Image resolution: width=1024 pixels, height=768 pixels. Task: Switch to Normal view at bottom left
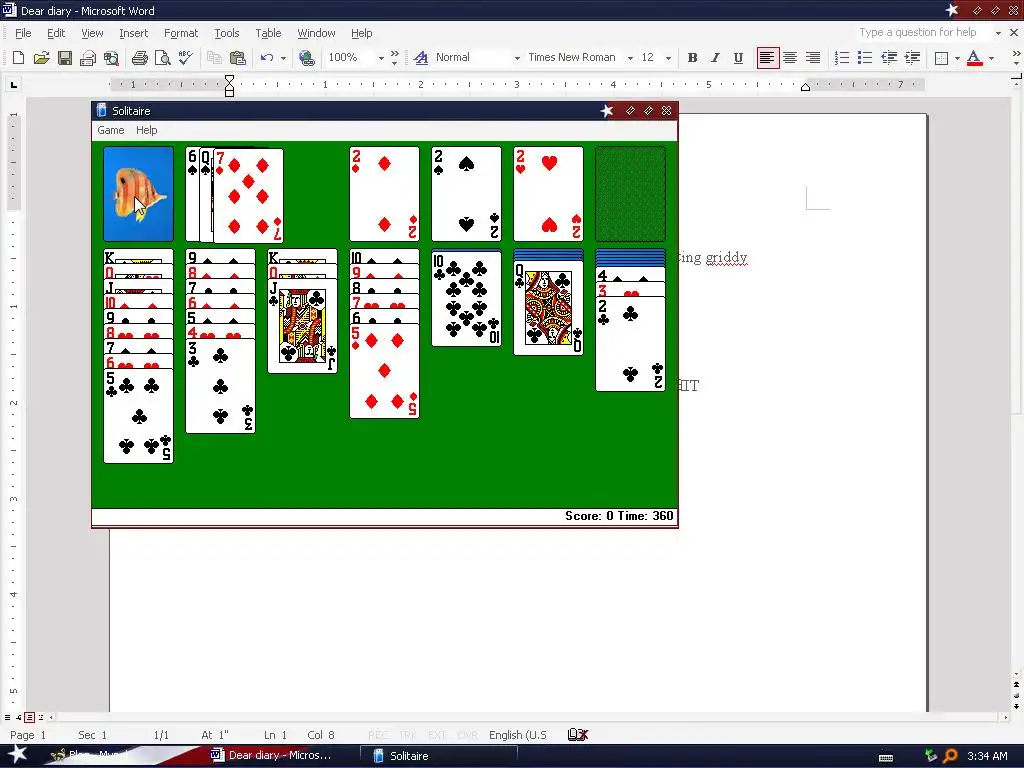click(x=7, y=717)
